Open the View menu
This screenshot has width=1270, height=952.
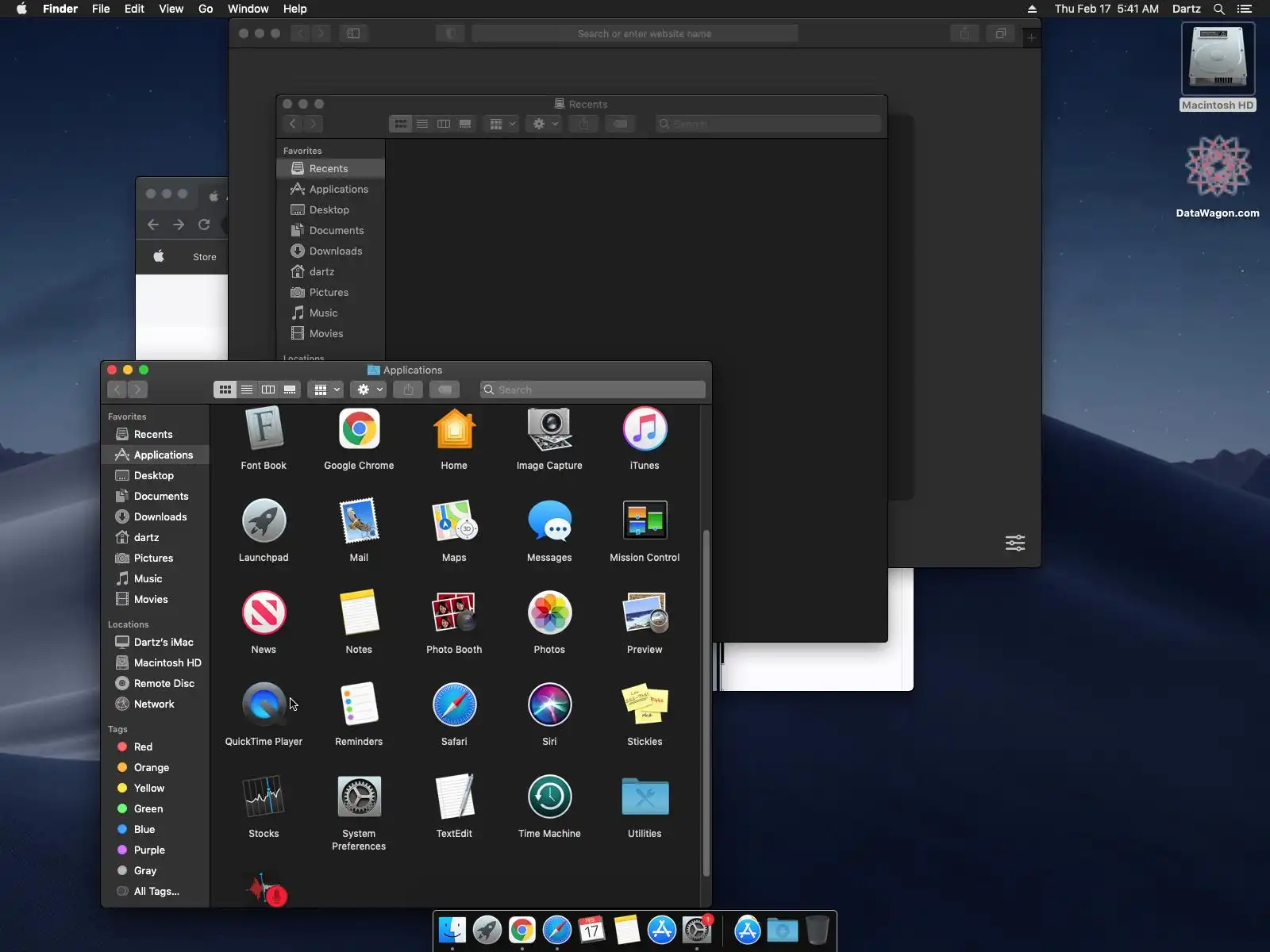(x=171, y=9)
